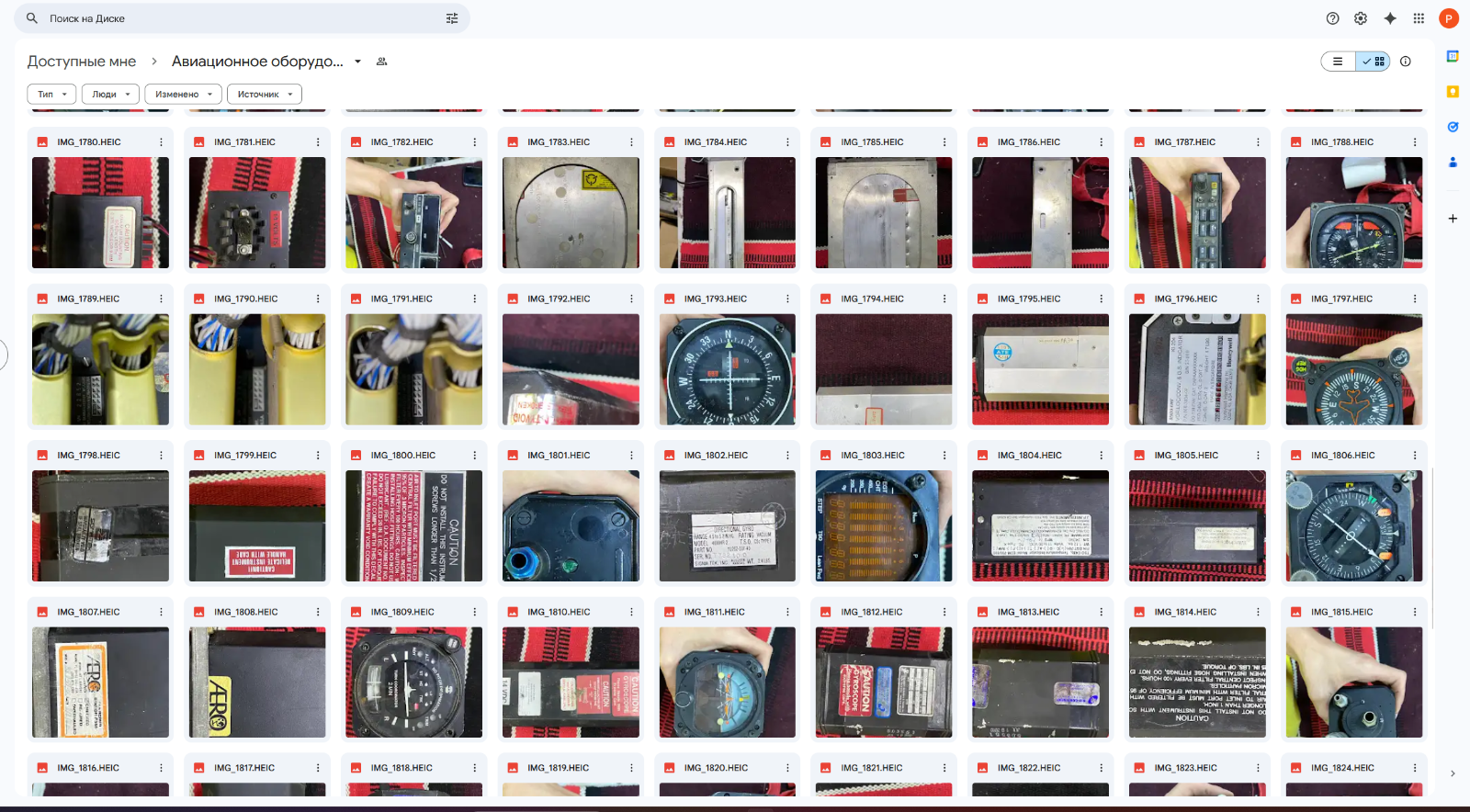Screen dimensions: 1470x812
Task: Go to Доступные мне breadcrumb
Action: pos(82,62)
